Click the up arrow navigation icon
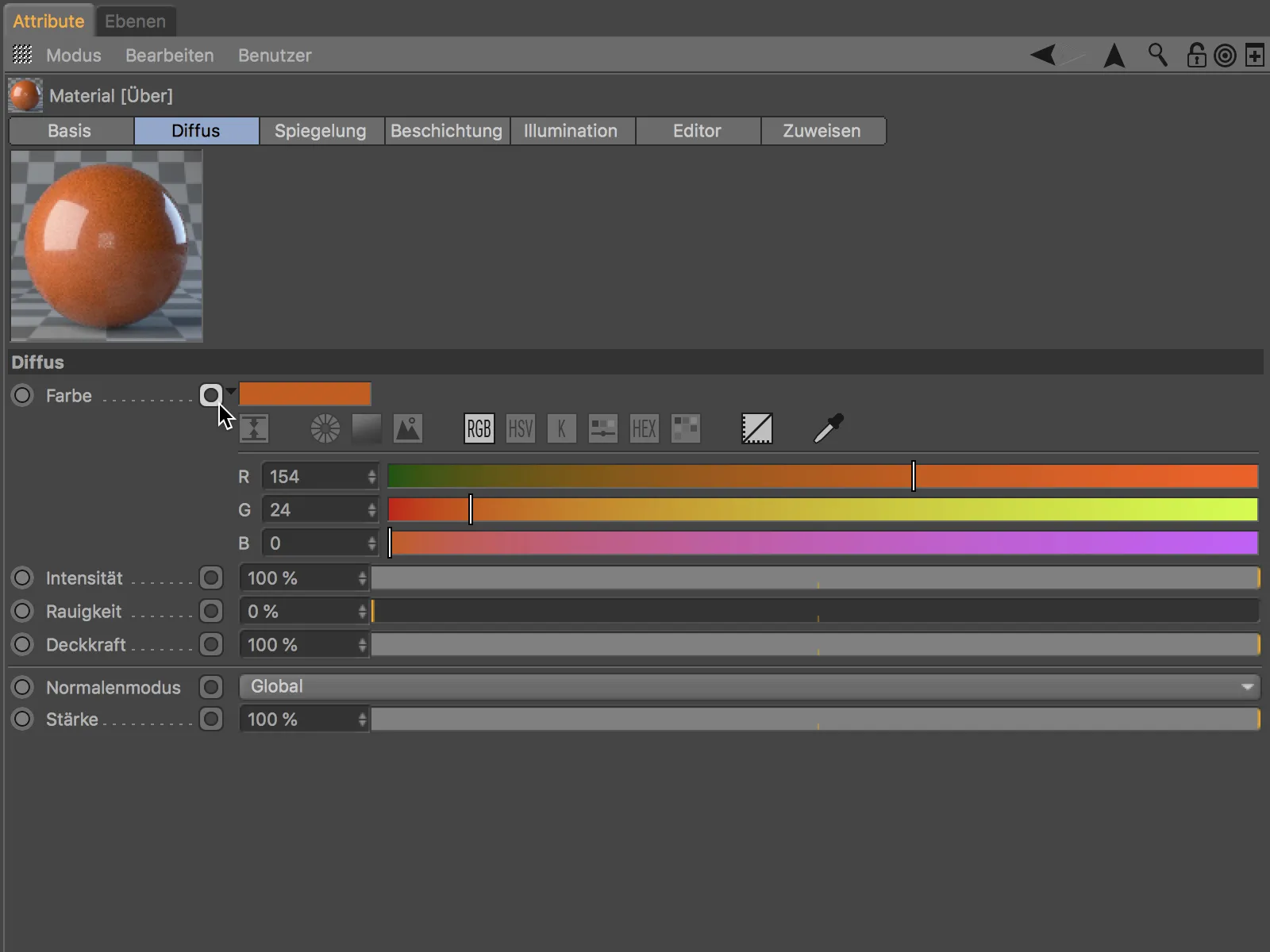The image size is (1270, 952). tap(1114, 56)
